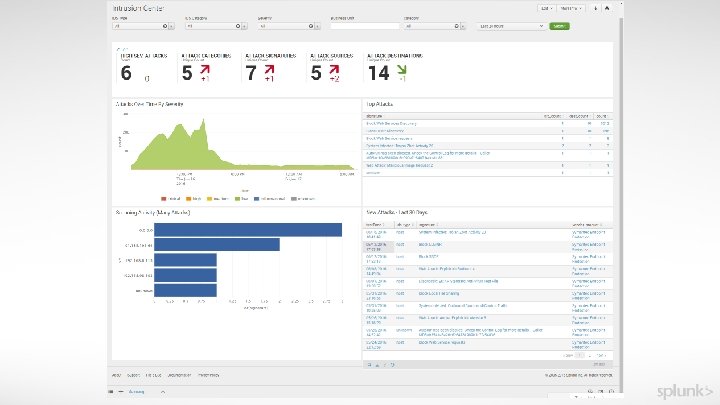Click the Attack Signatures count 7

pos(251,73)
